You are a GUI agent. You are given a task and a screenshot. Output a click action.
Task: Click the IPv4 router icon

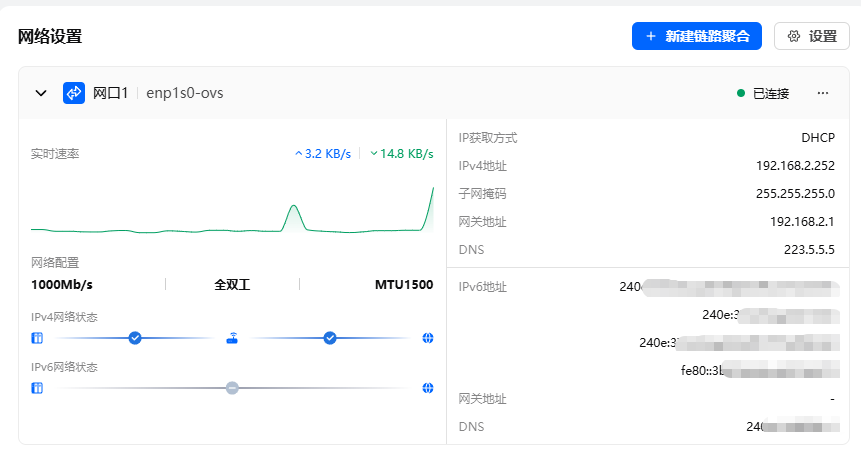232,338
